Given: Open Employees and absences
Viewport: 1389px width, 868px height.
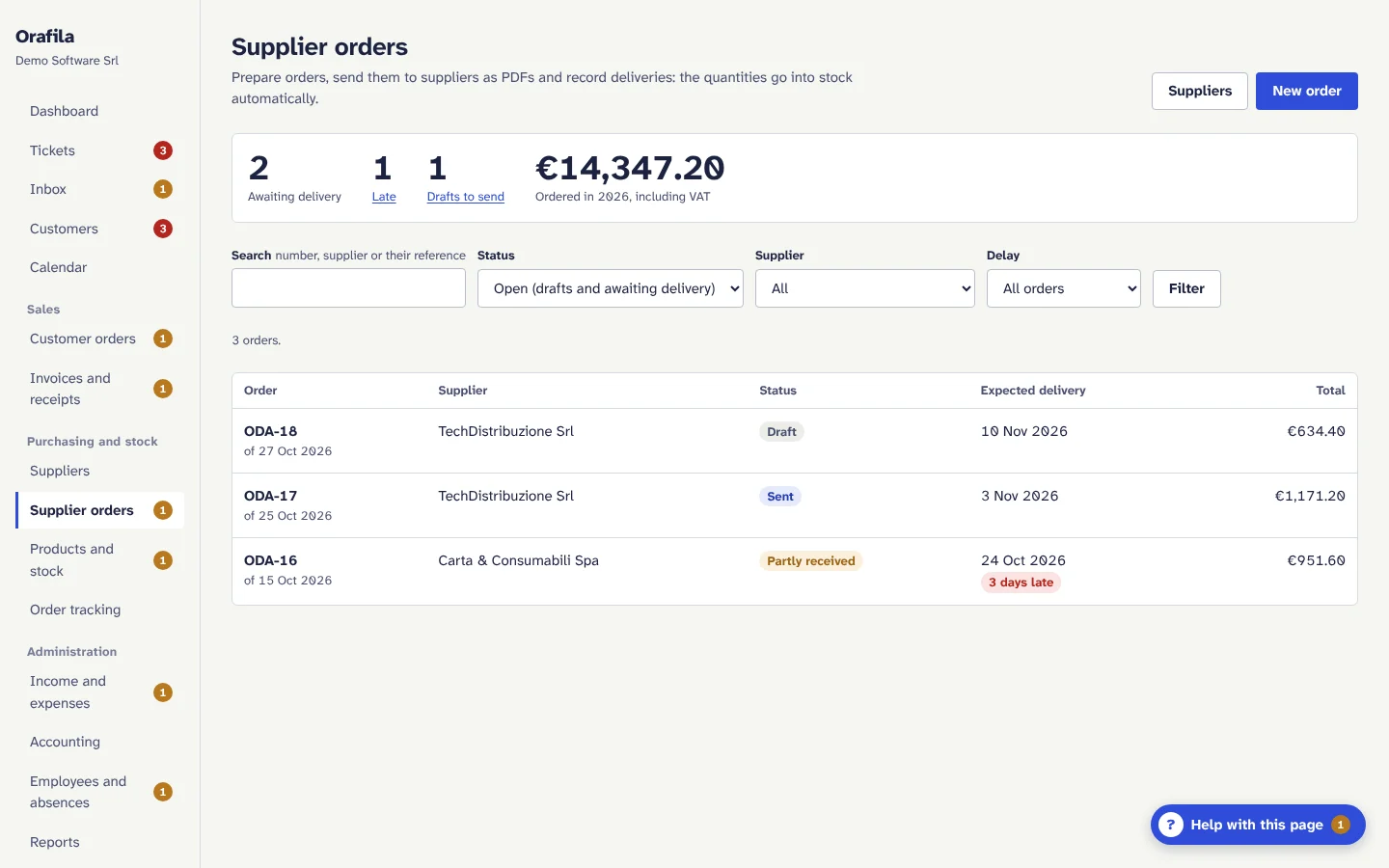Looking at the screenshot, I should click(99, 792).
